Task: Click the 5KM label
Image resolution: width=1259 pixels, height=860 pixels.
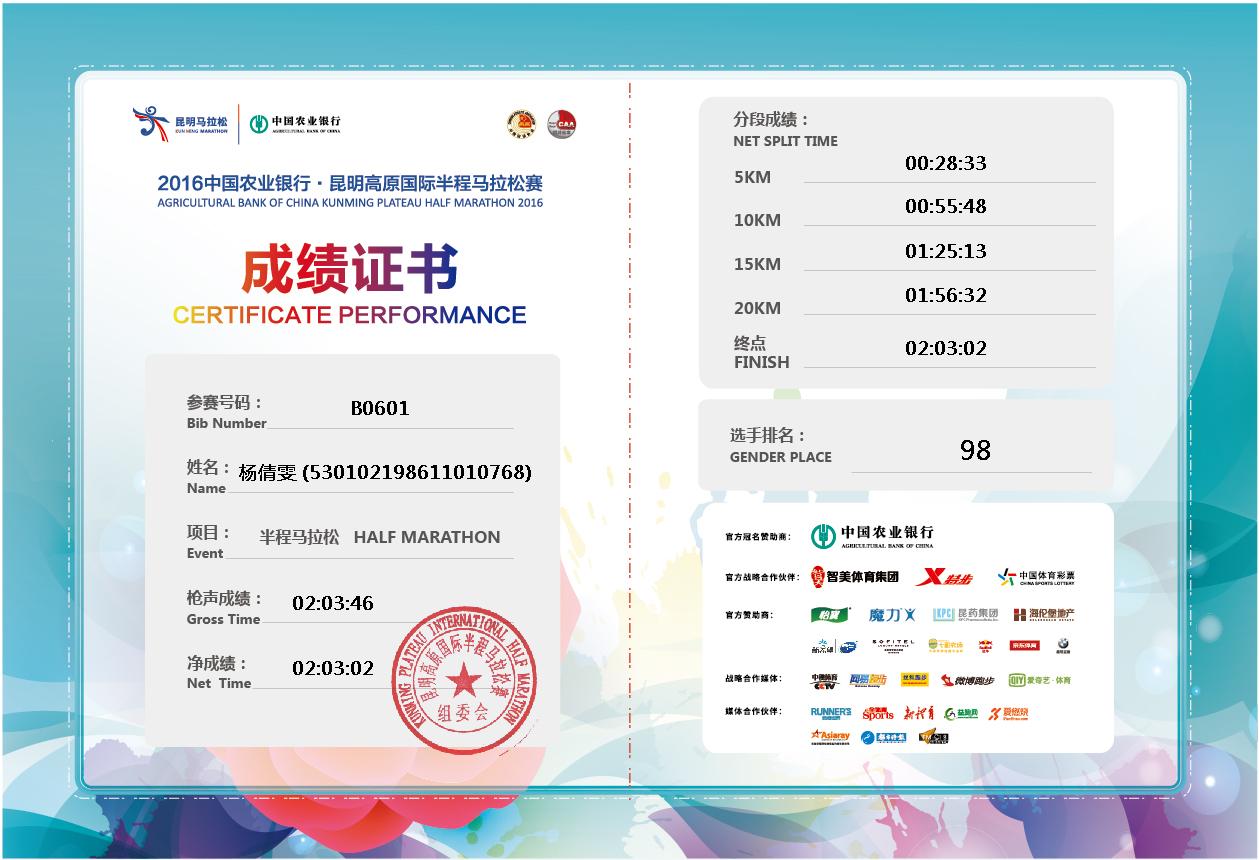Action: (752, 177)
